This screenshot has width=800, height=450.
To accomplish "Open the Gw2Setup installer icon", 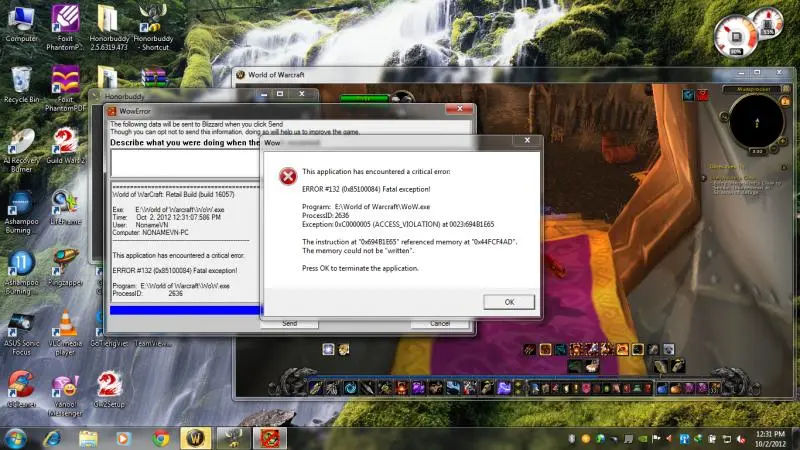I will (109, 388).
